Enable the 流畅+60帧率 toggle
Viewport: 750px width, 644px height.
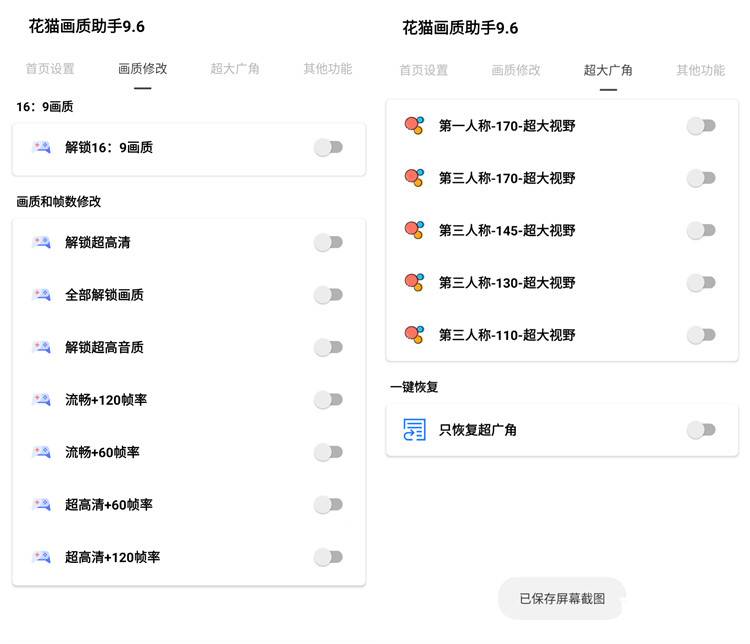pyautogui.click(x=329, y=452)
